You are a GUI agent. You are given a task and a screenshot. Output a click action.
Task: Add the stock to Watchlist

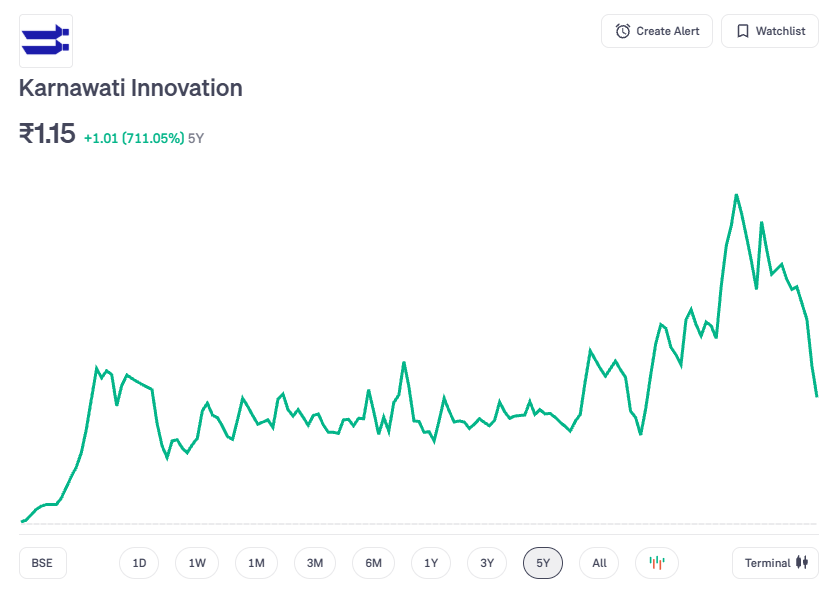point(769,31)
